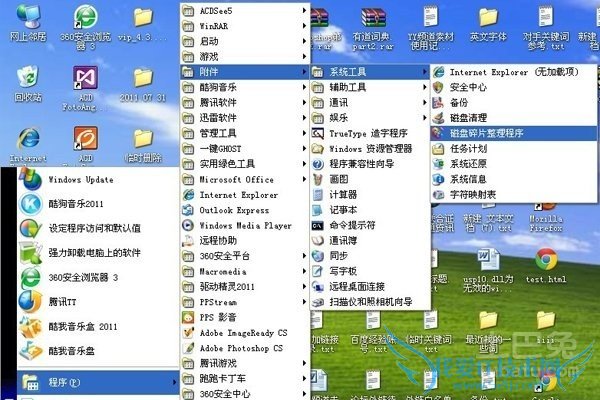Open 扫描仪和照相机向导

pyautogui.click(x=370, y=302)
